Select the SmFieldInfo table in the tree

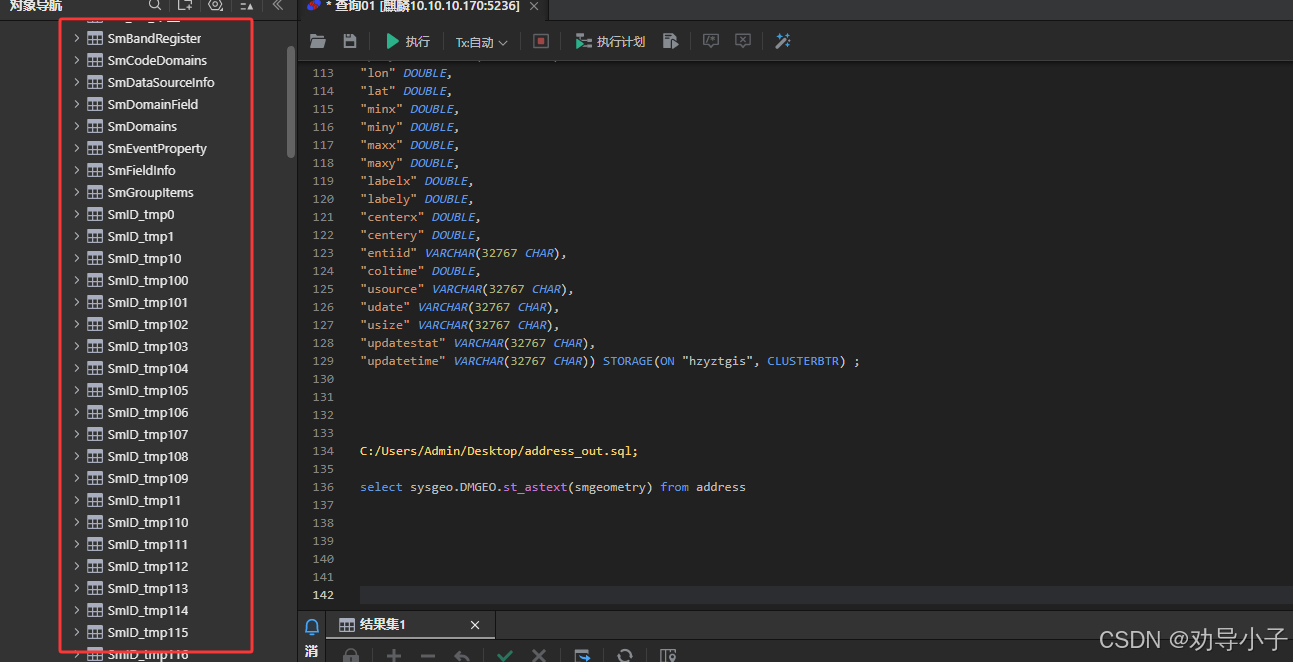tap(141, 170)
